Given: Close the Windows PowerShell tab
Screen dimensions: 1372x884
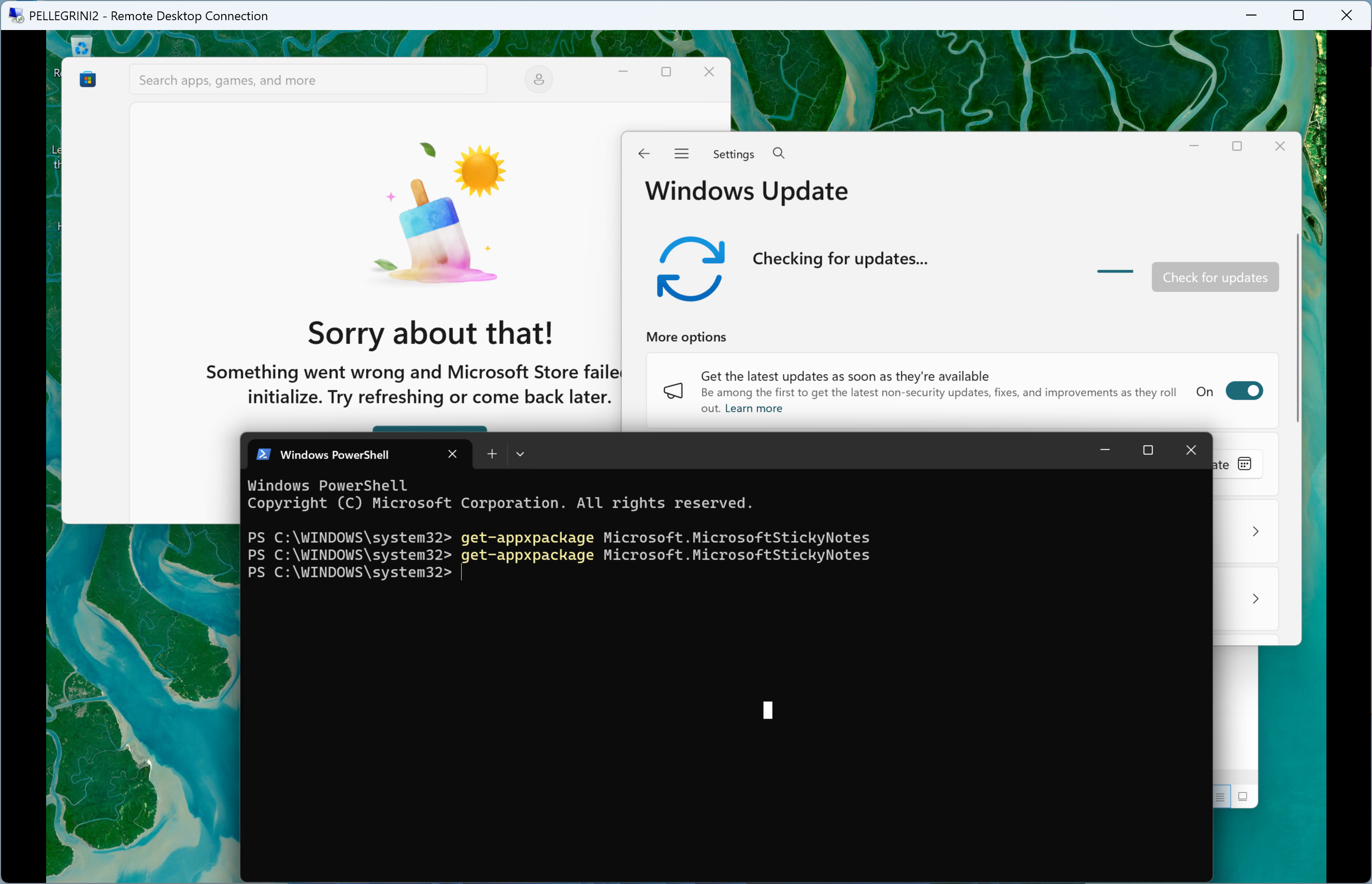Looking at the screenshot, I should tap(452, 454).
